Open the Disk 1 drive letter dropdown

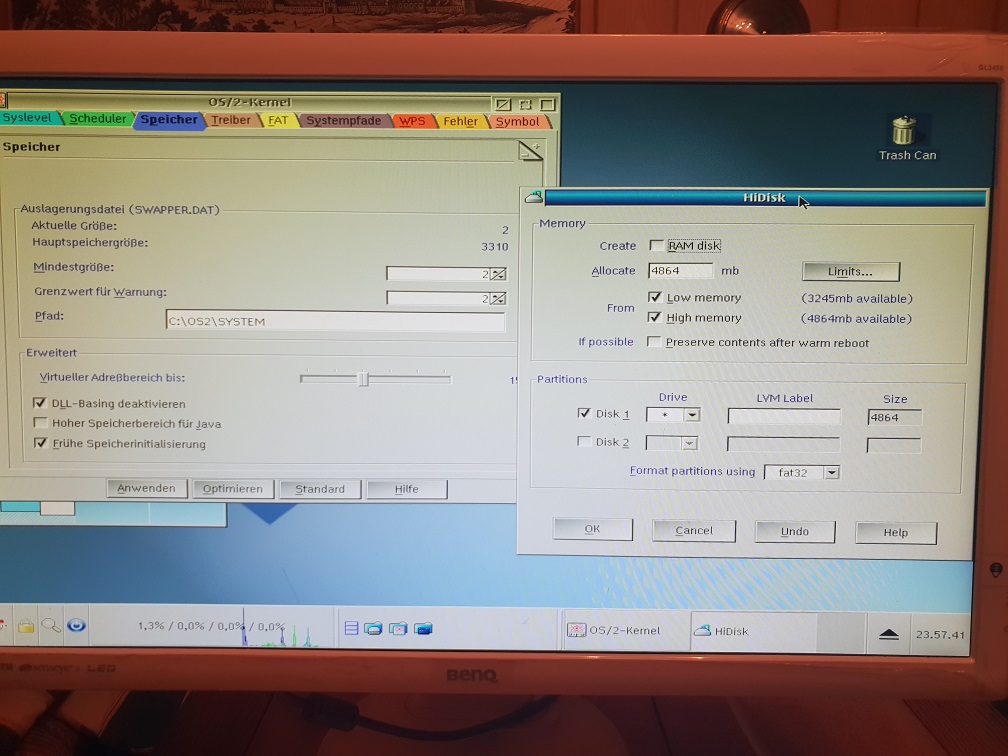(x=692, y=415)
